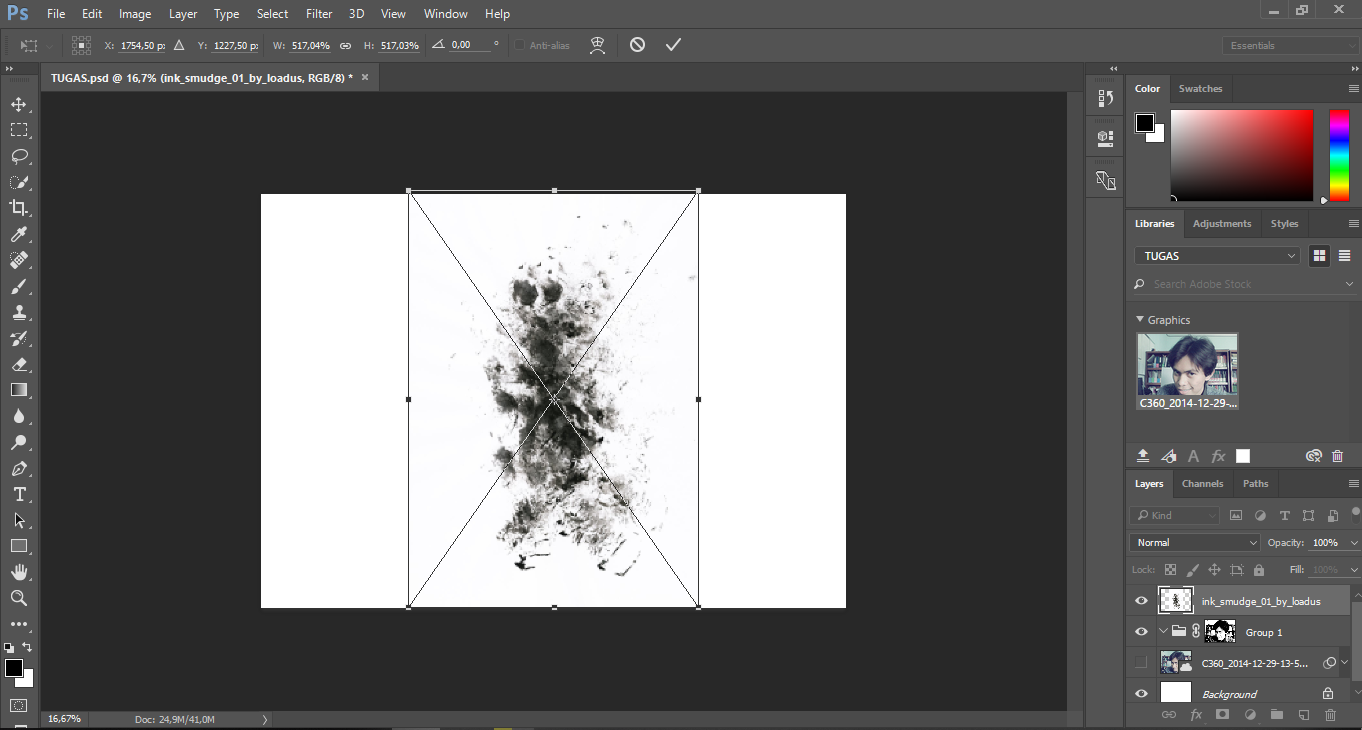Viewport: 1362px width, 730px height.
Task: Pick a color from the Color panel gradient
Action: click(x=1240, y=155)
